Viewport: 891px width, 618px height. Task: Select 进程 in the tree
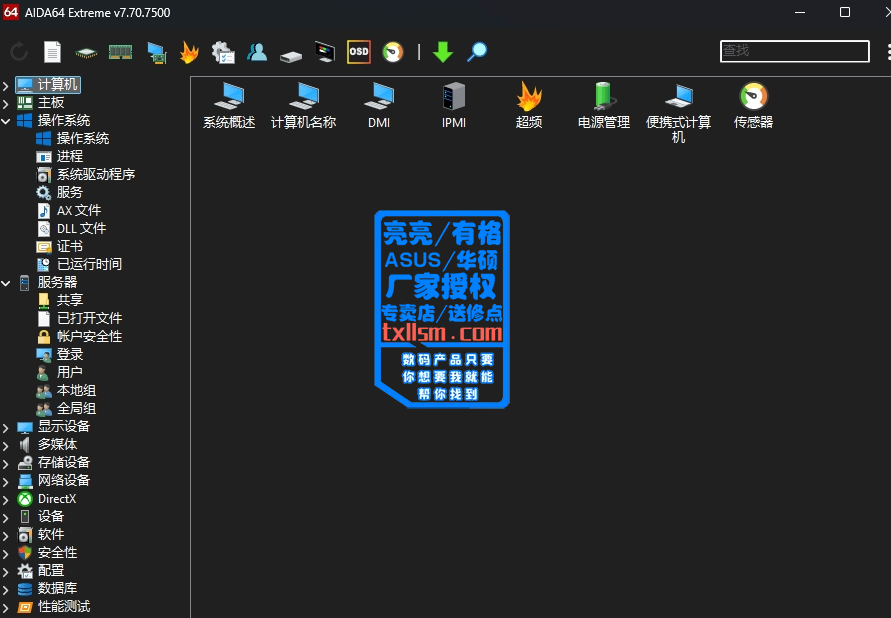click(60, 156)
